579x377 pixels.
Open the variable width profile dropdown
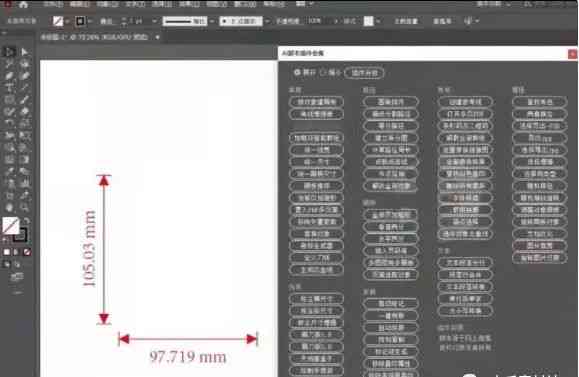[x=212, y=21]
